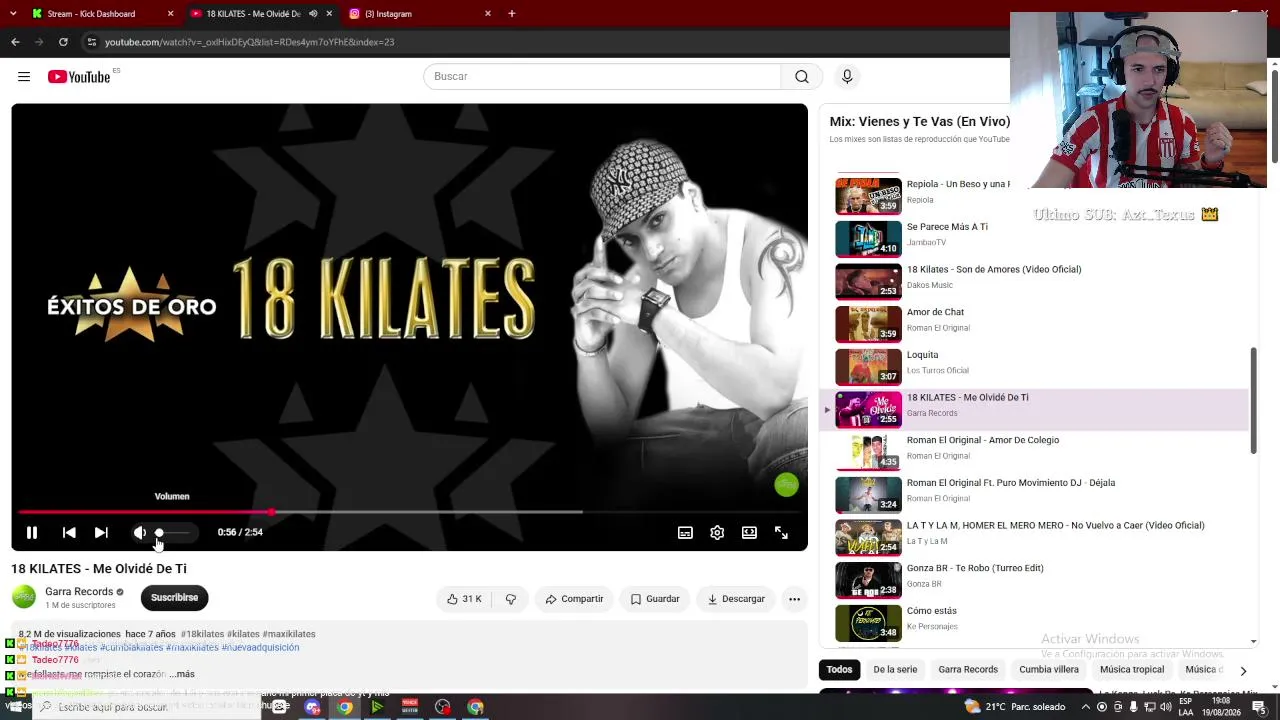The width and height of the screenshot is (1280, 720).
Task: Open the tab search dropdown arrow
Action: (13, 14)
